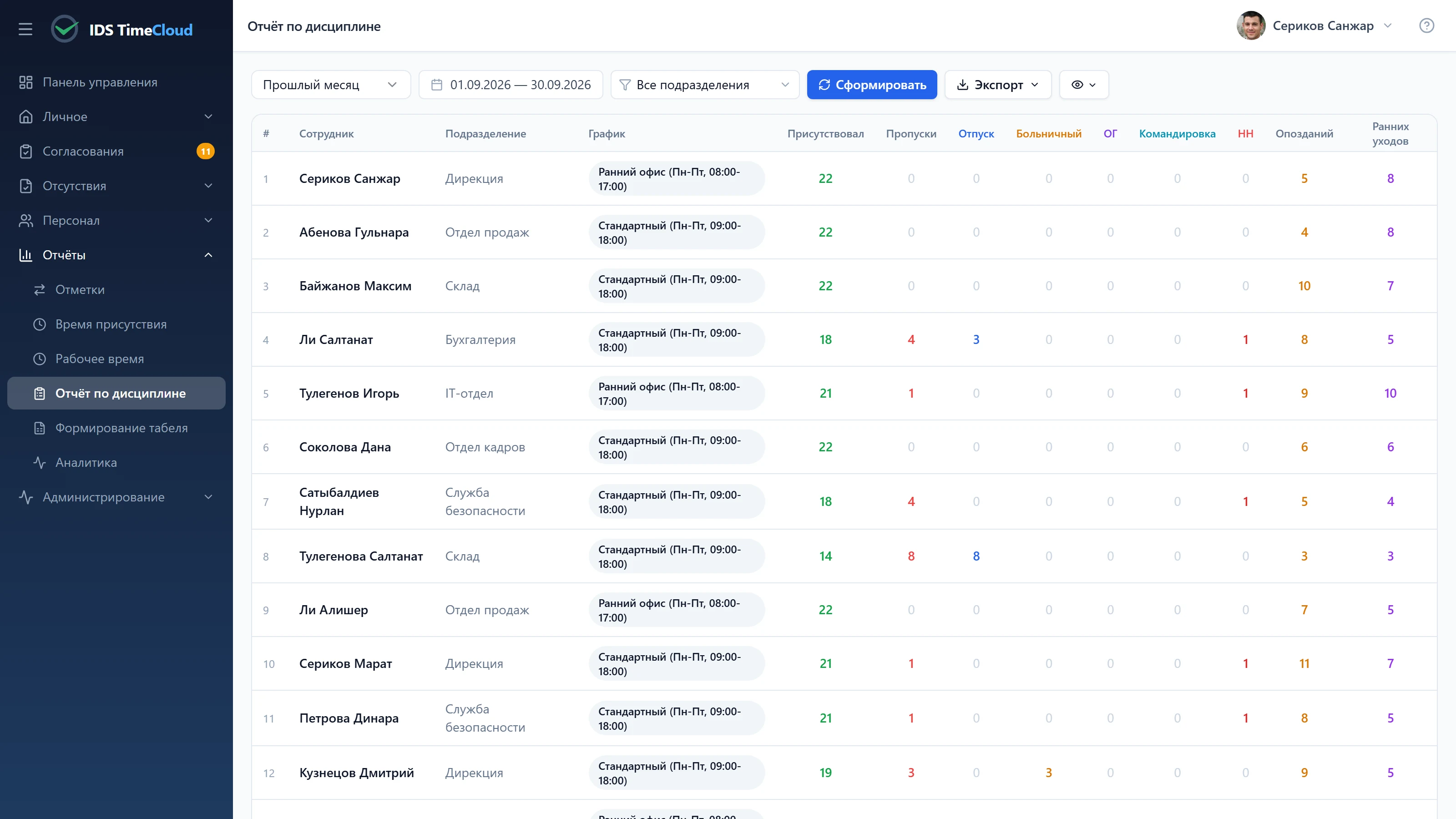The width and height of the screenshot is (1456, 819).
Task: Click the Больничный column header
Action: point(1048,133)
